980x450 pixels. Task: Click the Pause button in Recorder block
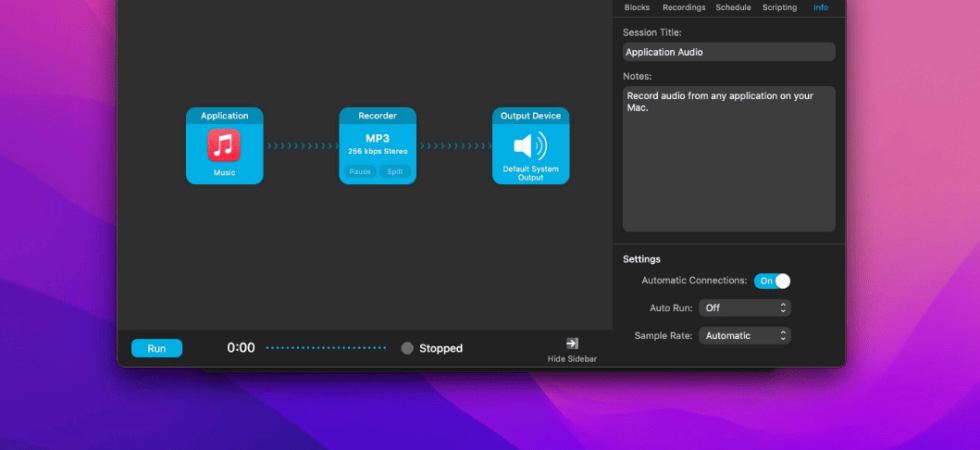click(x=360, y=171)
